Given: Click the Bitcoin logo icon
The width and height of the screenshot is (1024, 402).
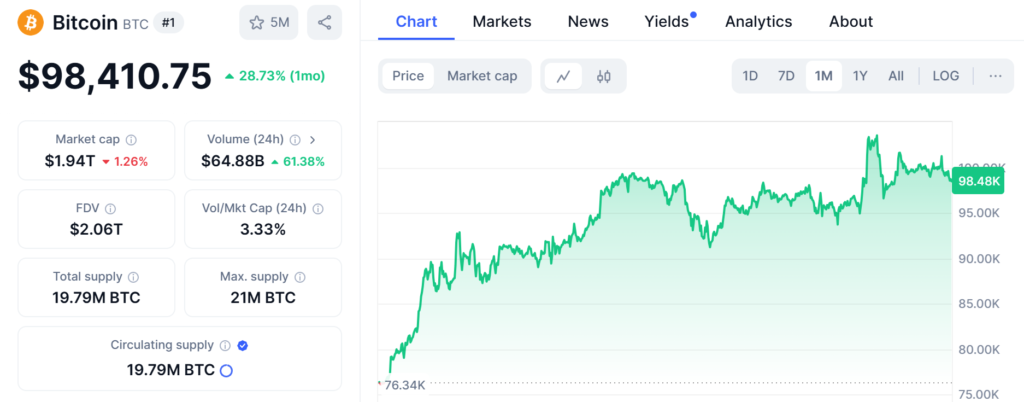Looking at the screenshot, I should click(x=30, y=22).
